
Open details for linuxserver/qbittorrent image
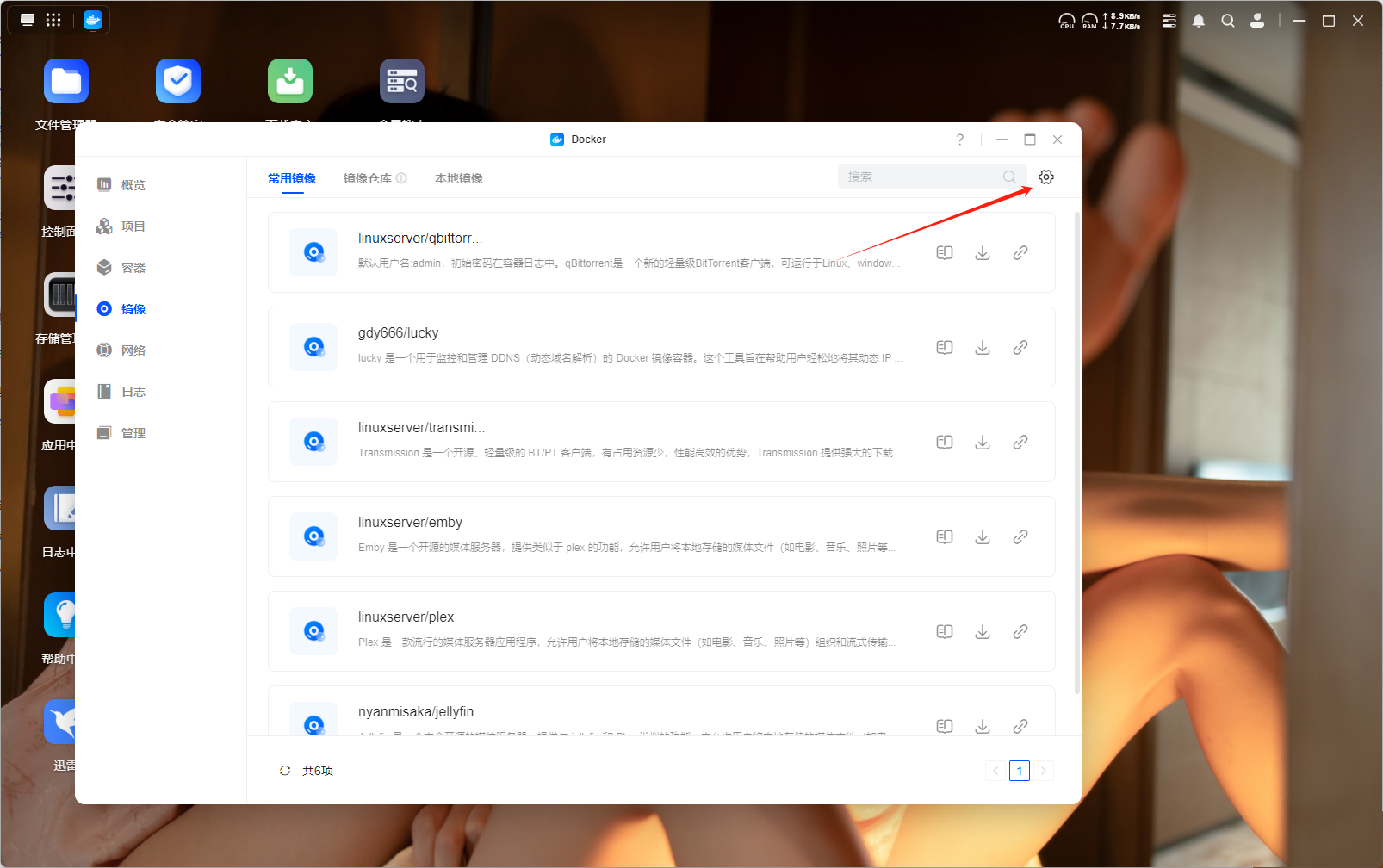945,252
